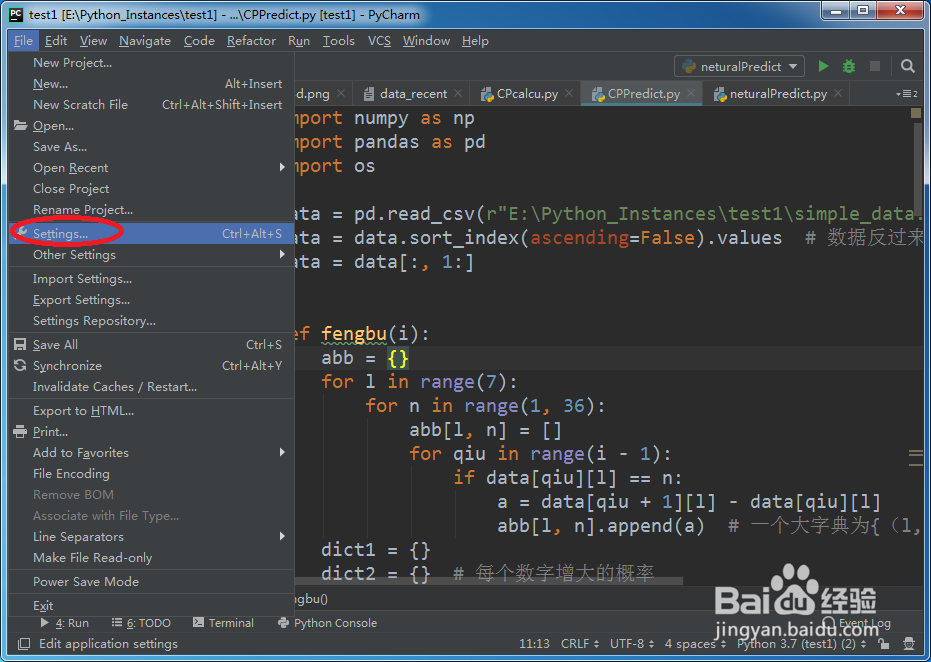Open Settings Repository... entry
The image size is (931, 662).
click(x=151, y=321)
